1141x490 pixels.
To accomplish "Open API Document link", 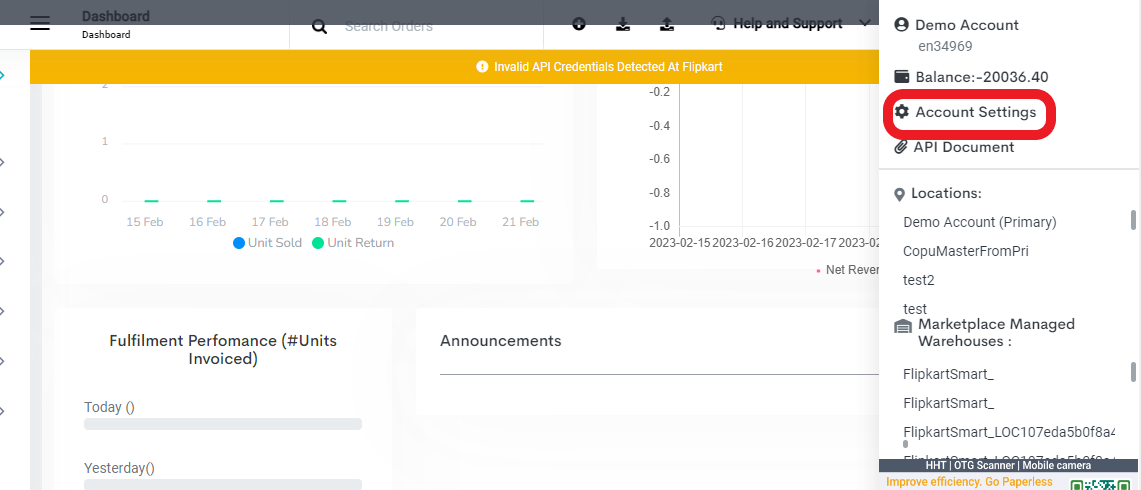I will (963, 147).
